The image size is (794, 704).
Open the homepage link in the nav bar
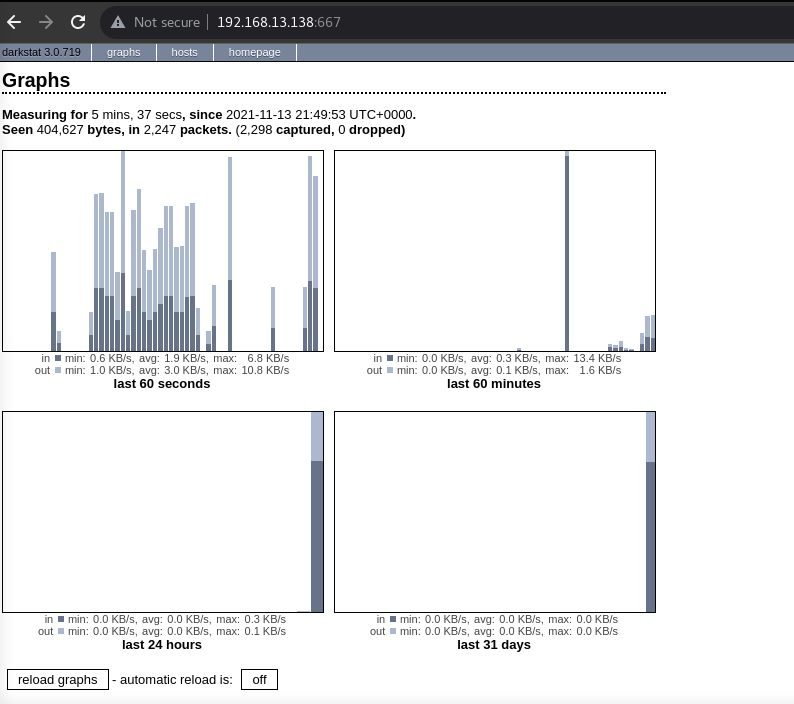click(254, 52)
